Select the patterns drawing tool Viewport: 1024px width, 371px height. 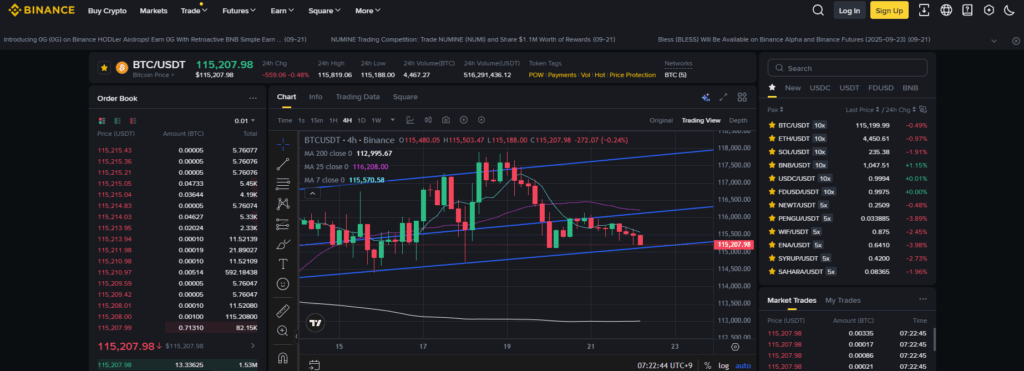(283, 204)
